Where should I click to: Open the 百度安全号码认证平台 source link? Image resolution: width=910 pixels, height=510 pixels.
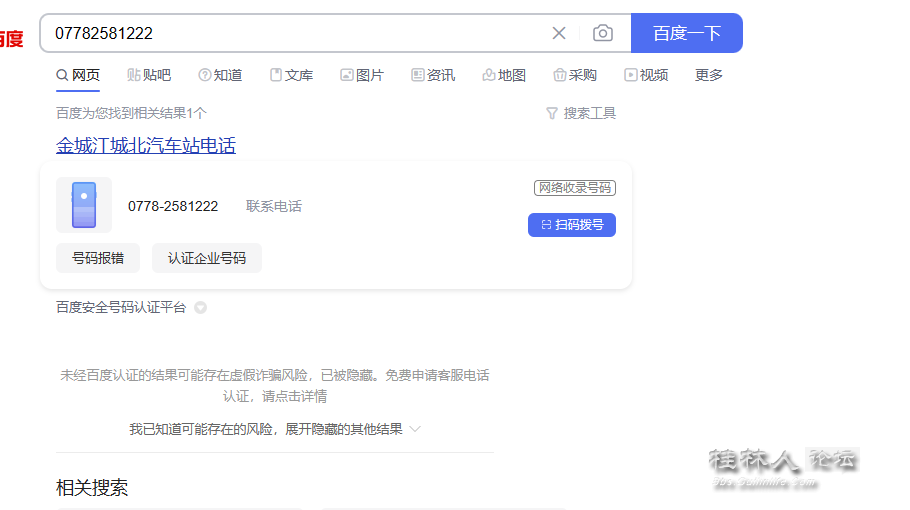coord(121,308)
